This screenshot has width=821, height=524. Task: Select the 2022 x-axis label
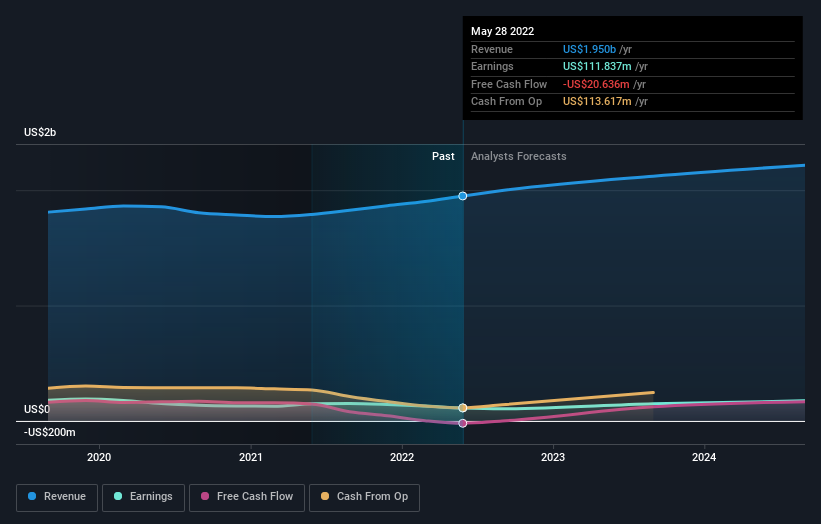(402, 457)
